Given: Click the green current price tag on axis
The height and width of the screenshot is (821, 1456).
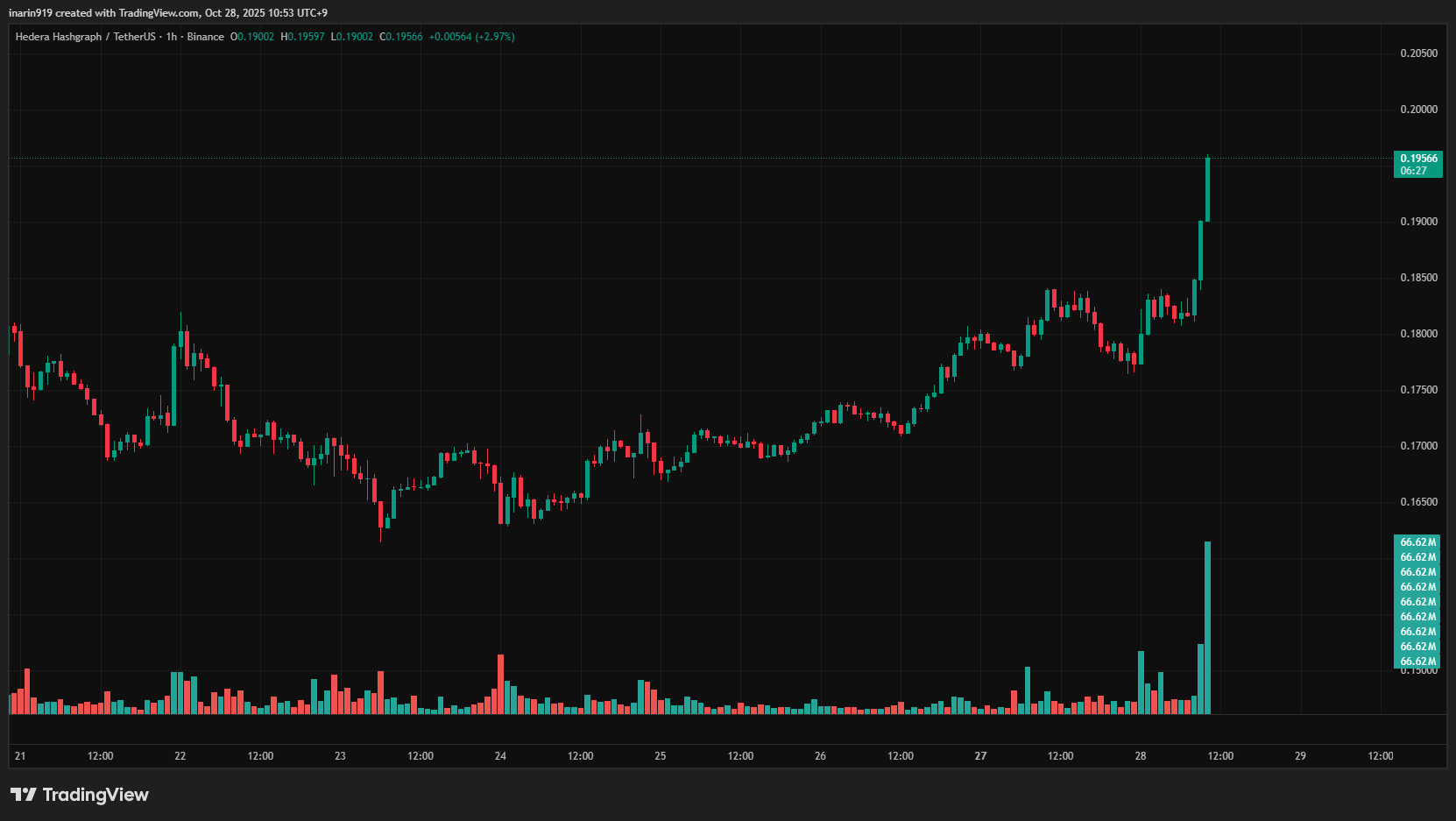Looking at the screenshot, I should pyautogui.click(x=1418, y=159).
